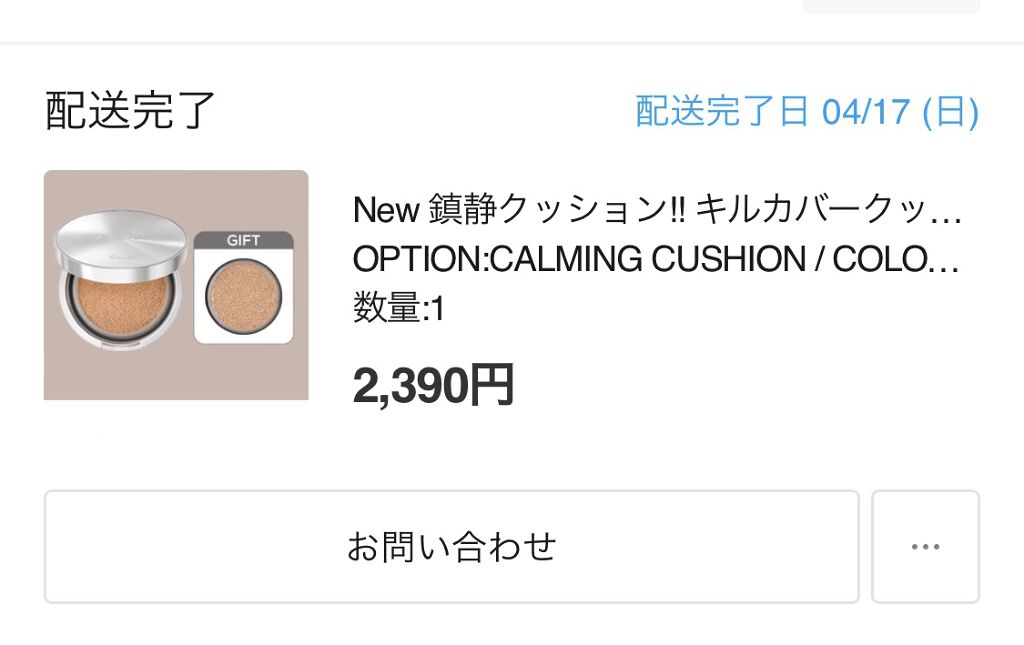The height and width of the screenshot is (645, 1024).
Task: Click the 04/17 (日) date text
Action: pos(900,112)
